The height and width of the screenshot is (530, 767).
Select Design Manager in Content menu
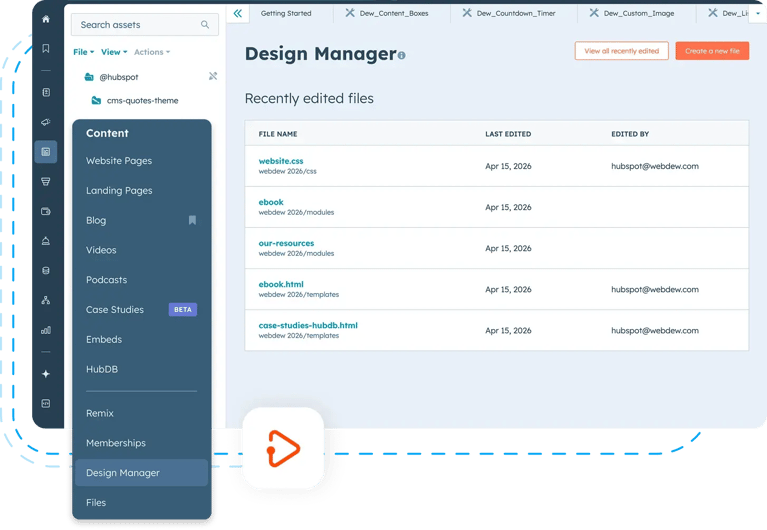point(141,473)
